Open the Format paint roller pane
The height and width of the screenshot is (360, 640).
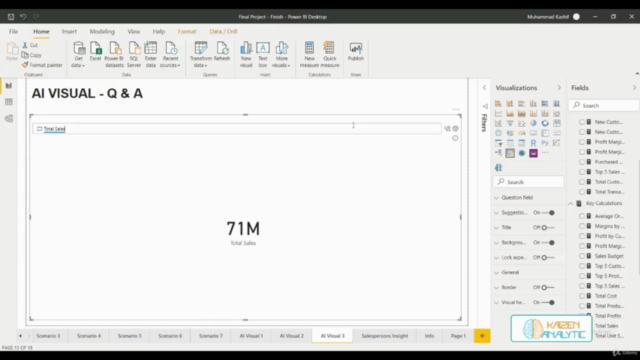coord(498,168)
